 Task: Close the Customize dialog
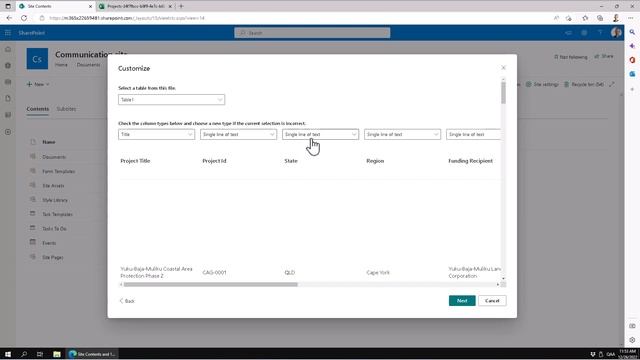click(503, 68)
